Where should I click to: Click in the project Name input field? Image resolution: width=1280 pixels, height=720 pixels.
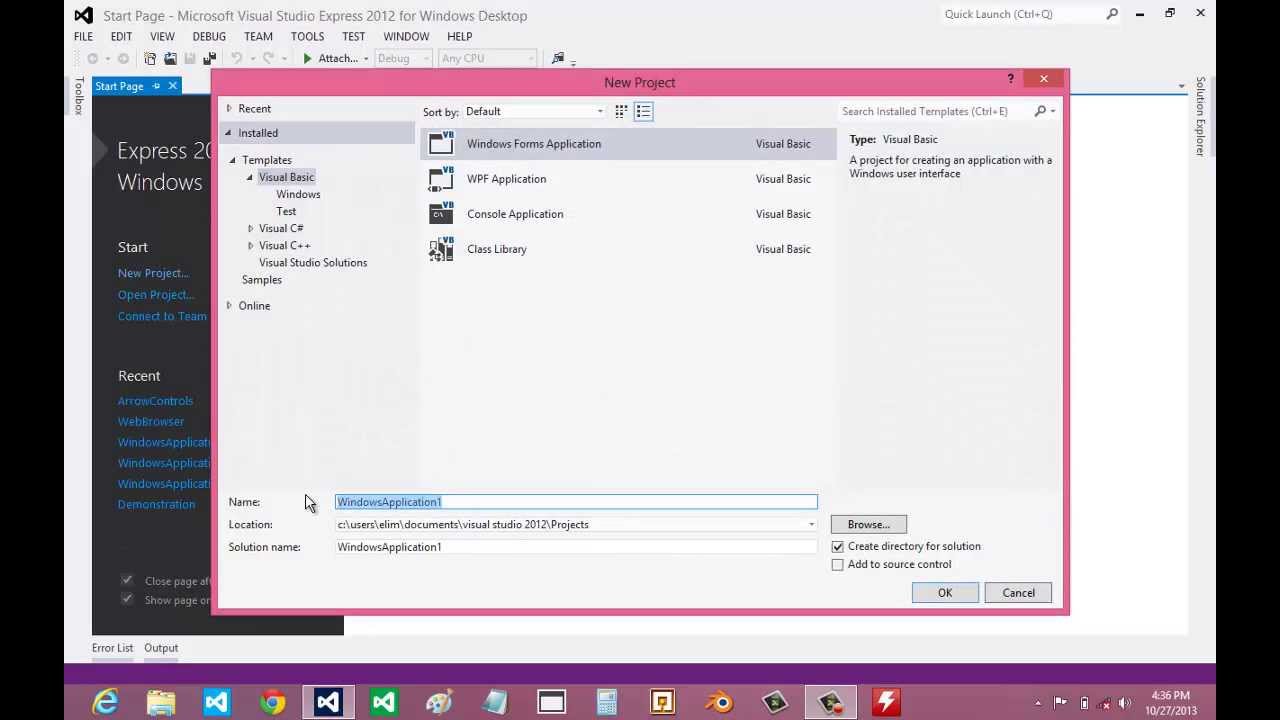click(x=576, y=502)
